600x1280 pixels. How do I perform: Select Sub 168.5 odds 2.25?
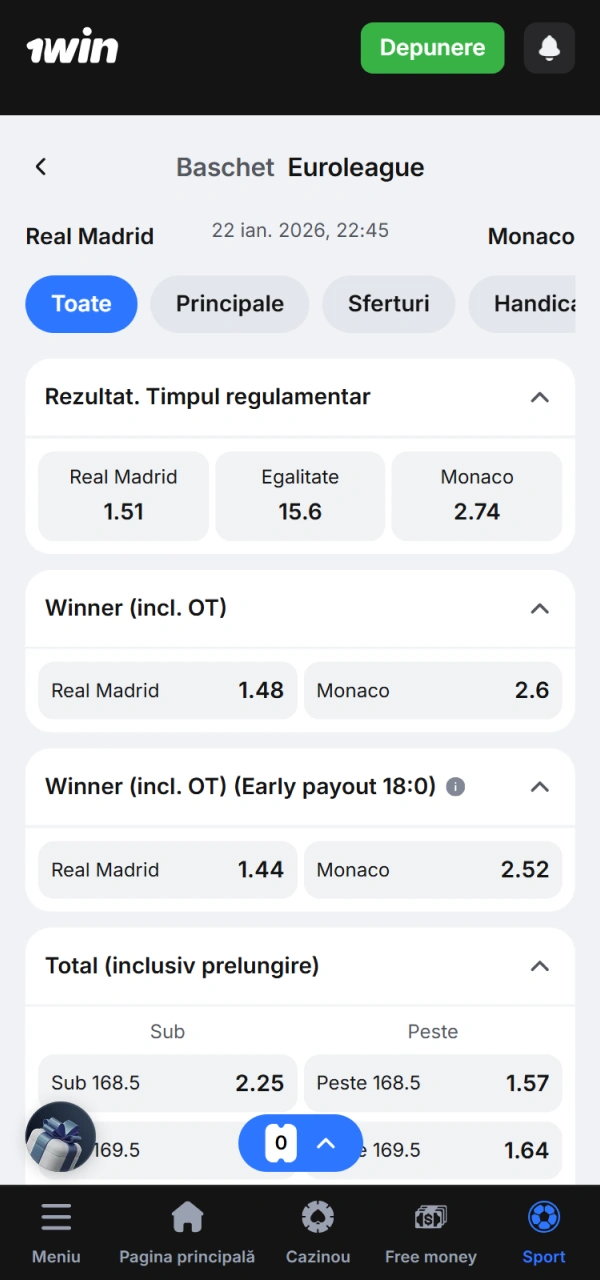point(167,1083)
